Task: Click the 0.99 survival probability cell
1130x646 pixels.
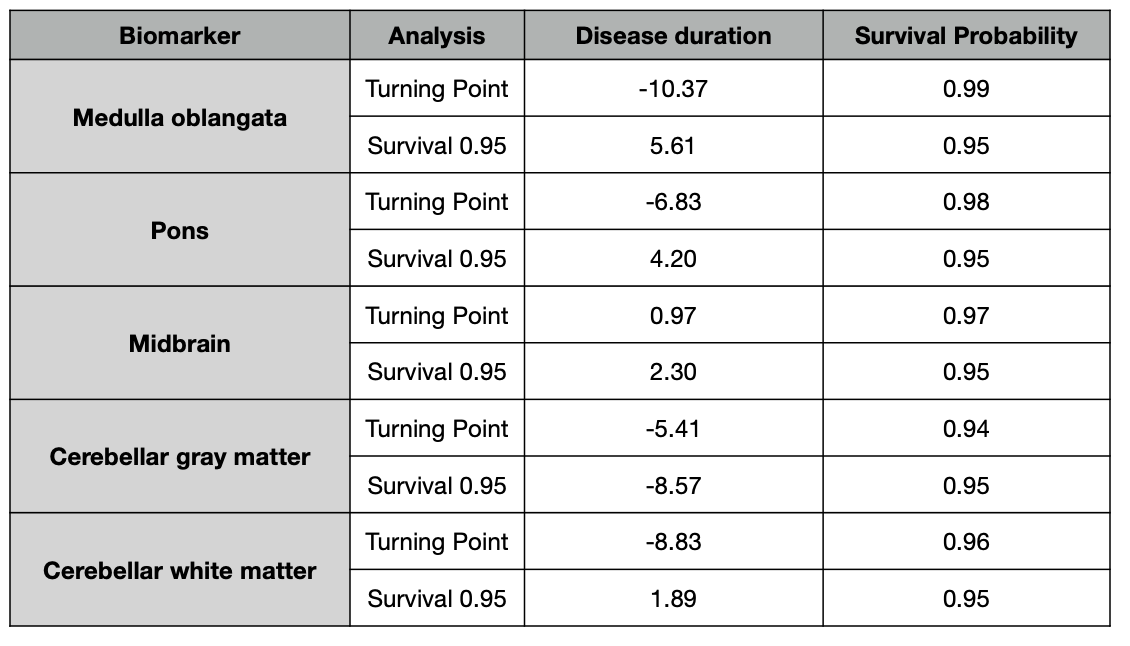Action: pos(966,89)
